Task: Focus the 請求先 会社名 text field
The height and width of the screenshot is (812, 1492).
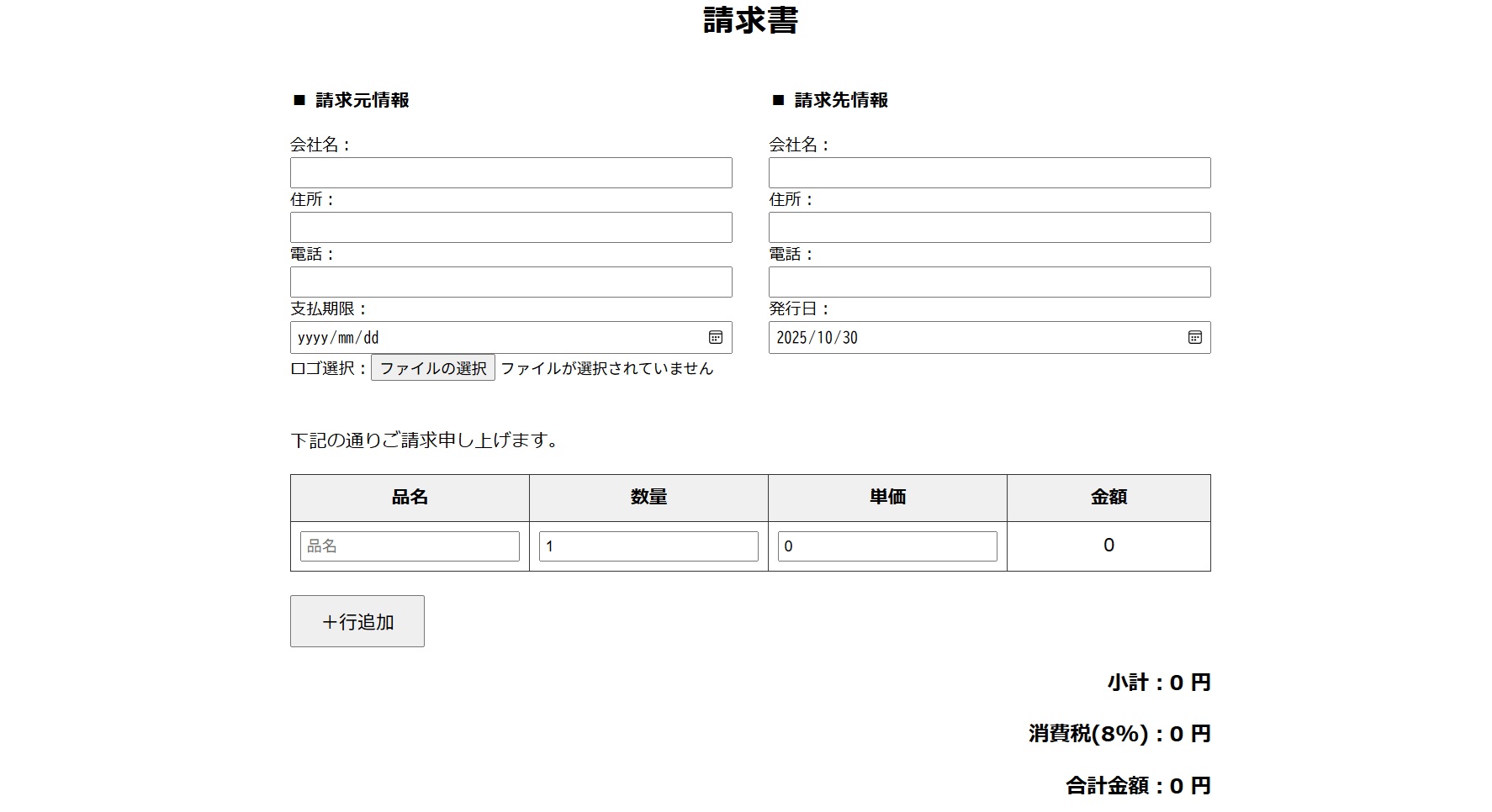Action: tap(989, 172)
